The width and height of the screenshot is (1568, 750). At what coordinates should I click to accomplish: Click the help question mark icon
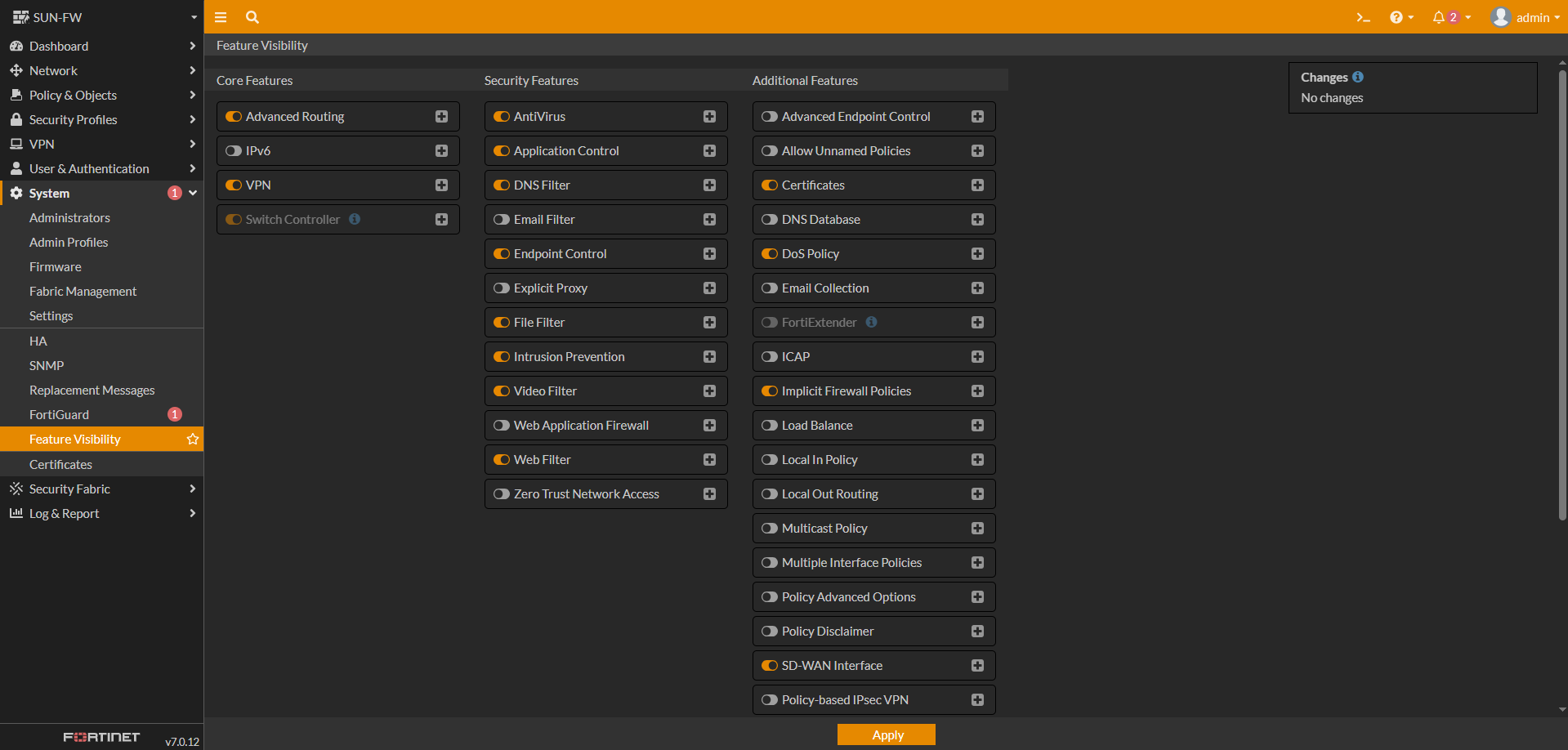(1396, 17)
